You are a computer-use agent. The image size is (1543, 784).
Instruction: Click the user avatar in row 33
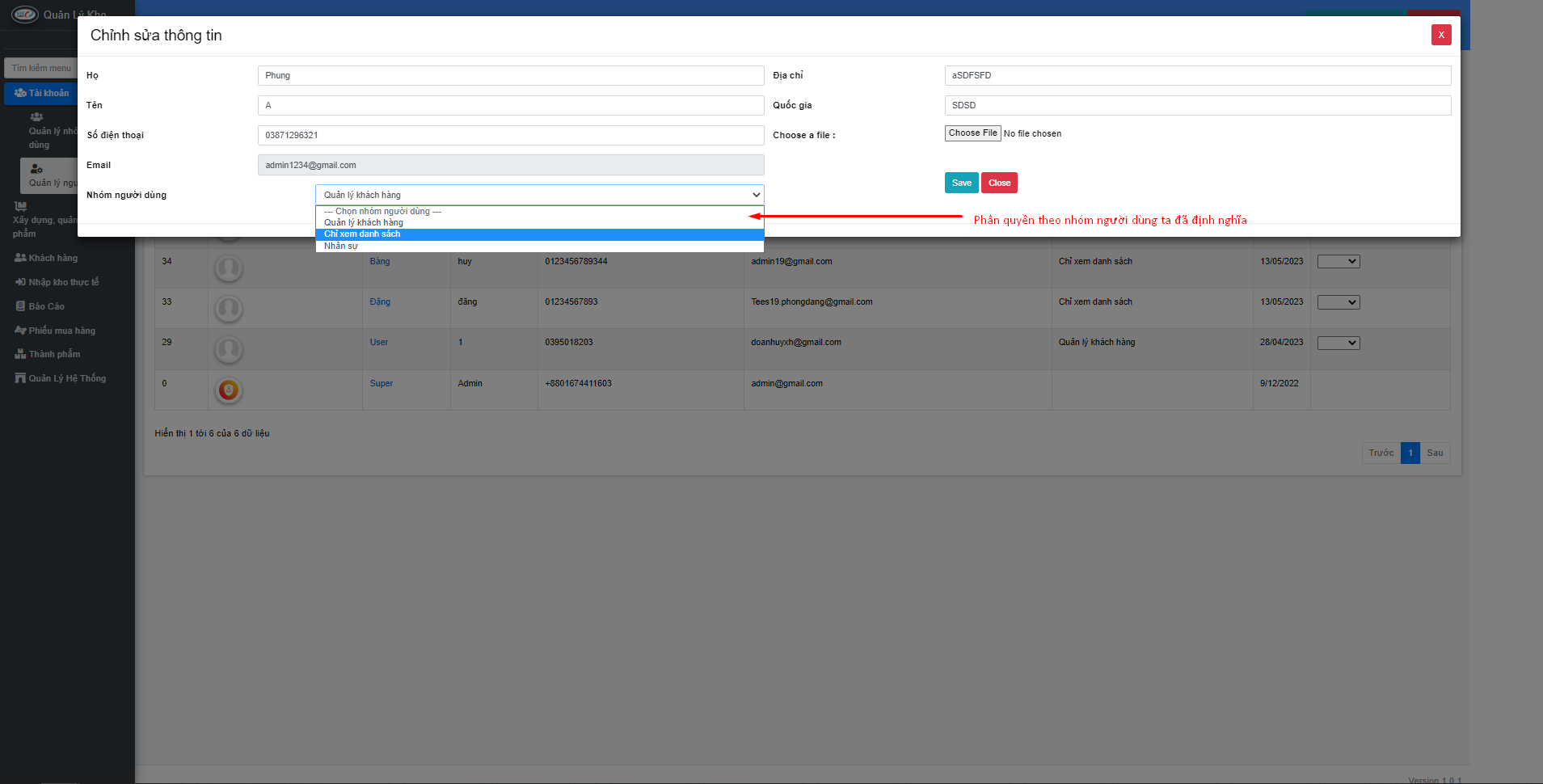229,308
